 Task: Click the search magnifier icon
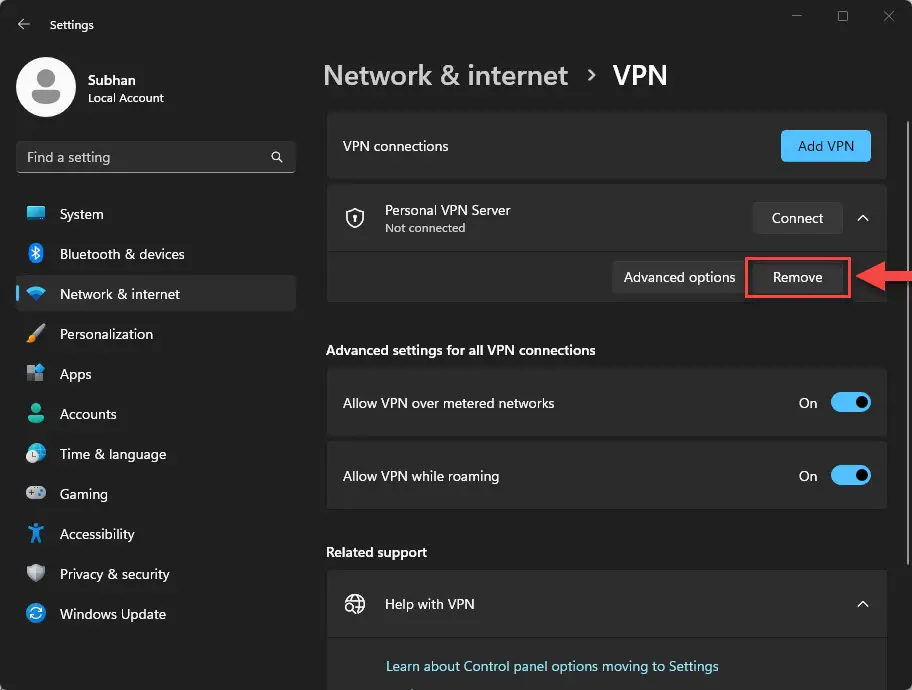277,157
